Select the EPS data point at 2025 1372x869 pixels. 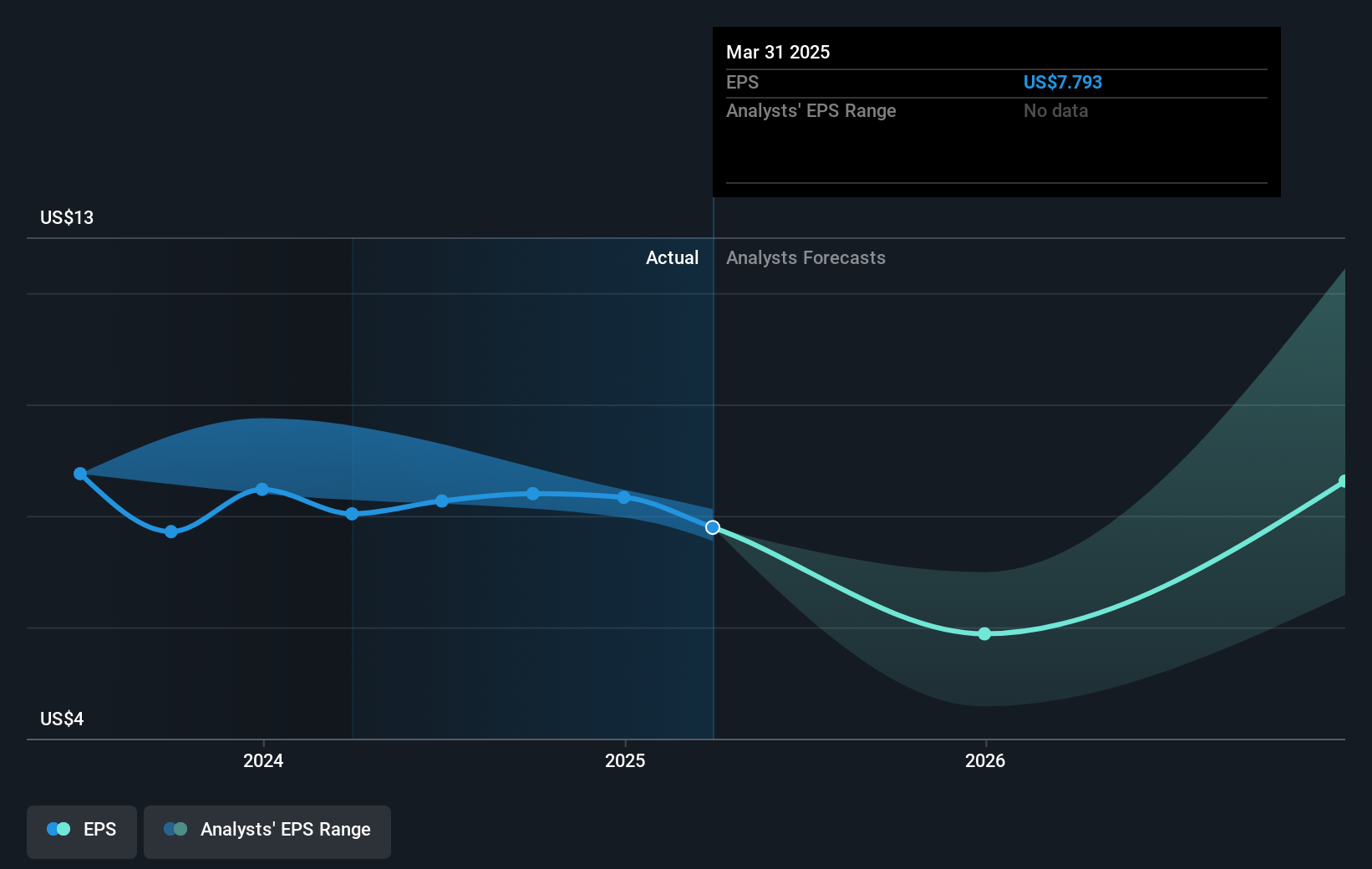coord(624,497)
